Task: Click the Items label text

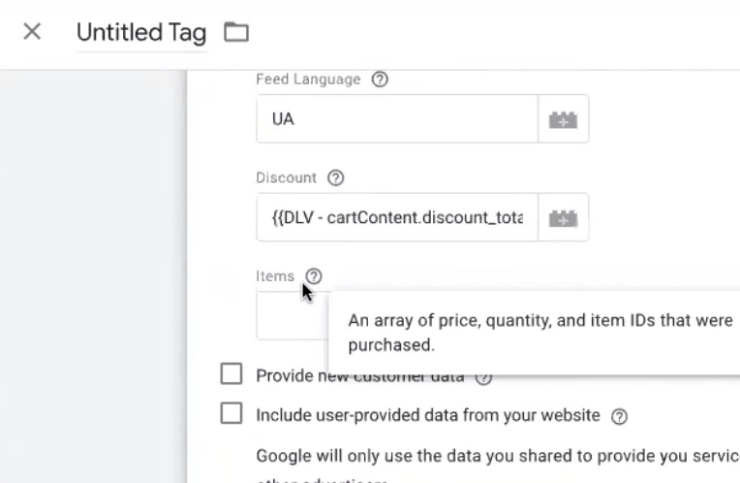Action: pyautogui.click(x=275, y=276)
